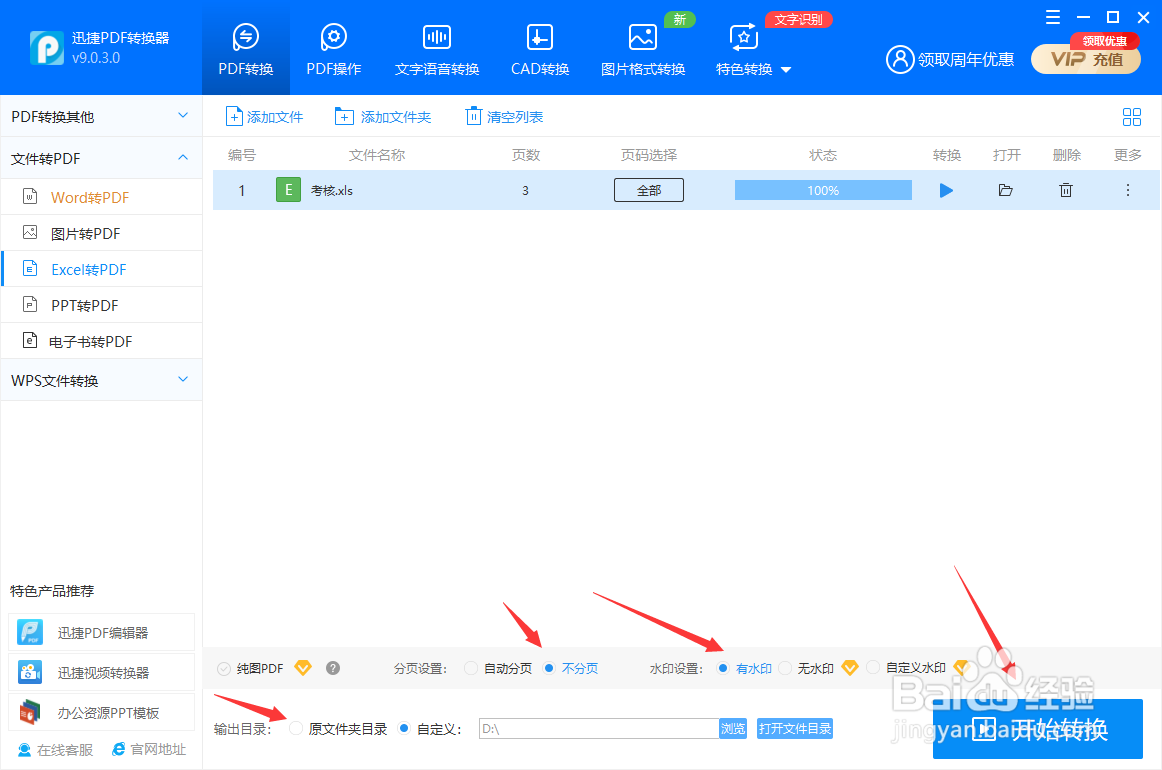Delete 考核.xls using the trash icon
1162x770 pixels.
coord(1066,189)
